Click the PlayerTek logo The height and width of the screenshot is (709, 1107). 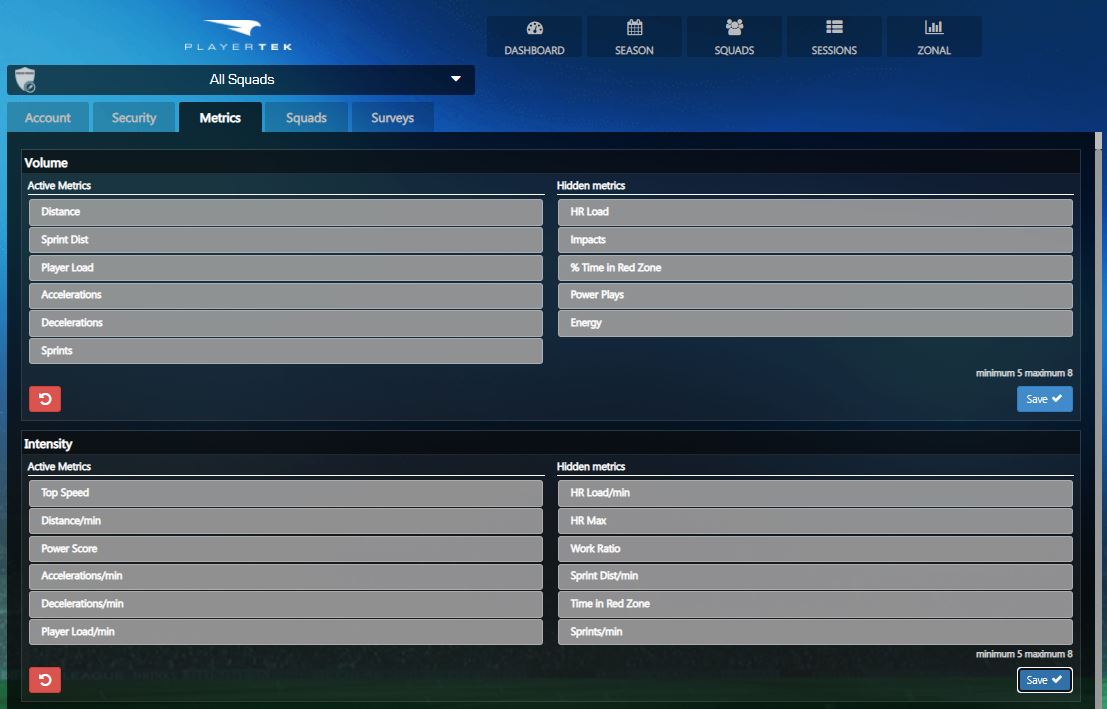pyautogui.click(x=238, y=35)
